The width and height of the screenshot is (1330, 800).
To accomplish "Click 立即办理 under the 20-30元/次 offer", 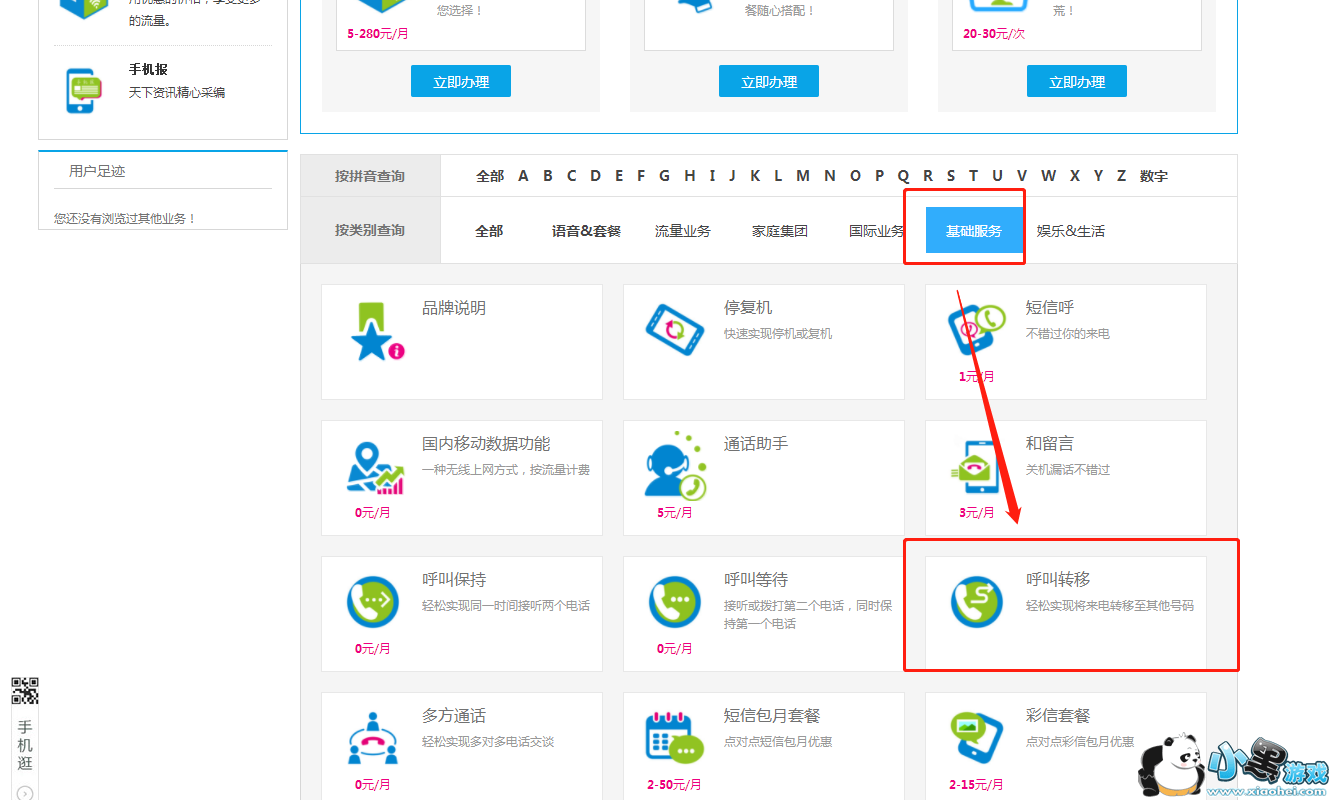I will click(x=1077, y=82).
